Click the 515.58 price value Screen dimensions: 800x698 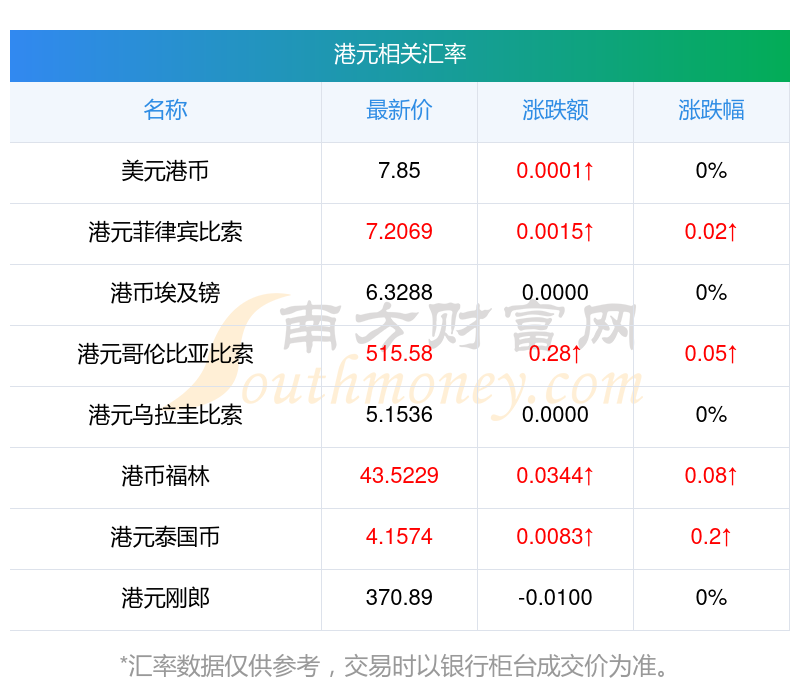click(399, 354)
